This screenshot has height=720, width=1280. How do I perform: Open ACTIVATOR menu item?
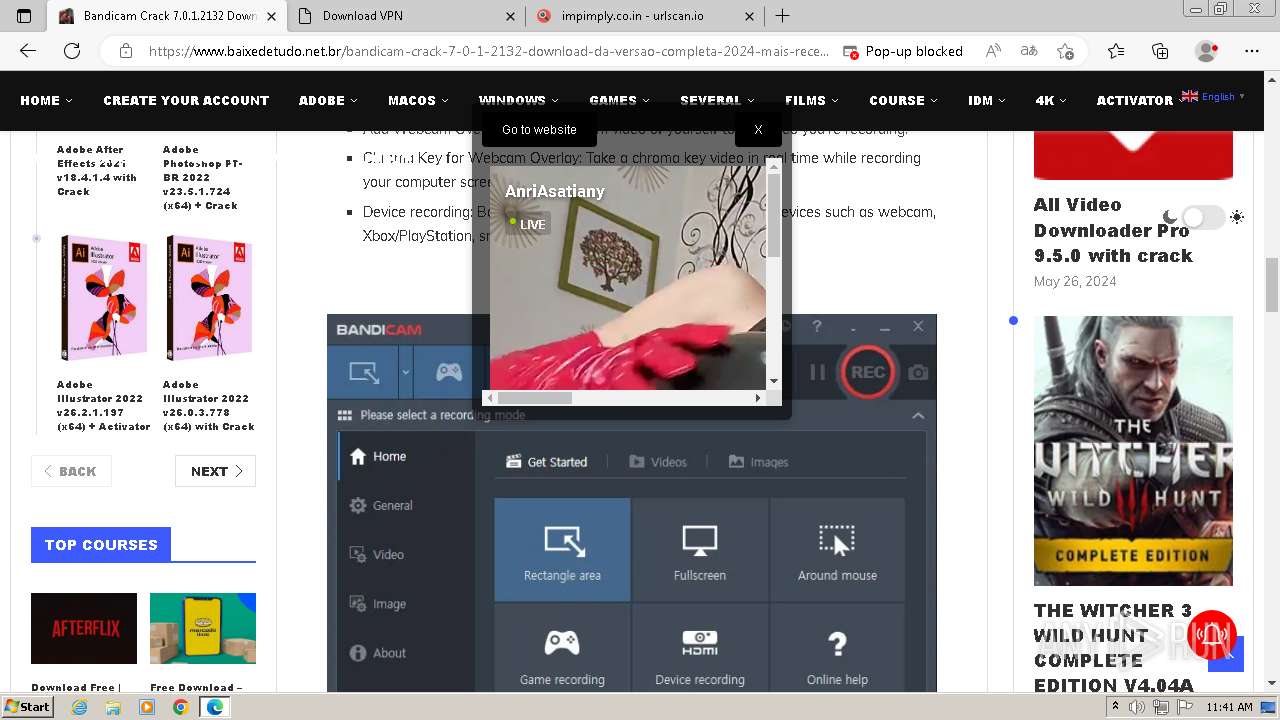(1134, 100)
